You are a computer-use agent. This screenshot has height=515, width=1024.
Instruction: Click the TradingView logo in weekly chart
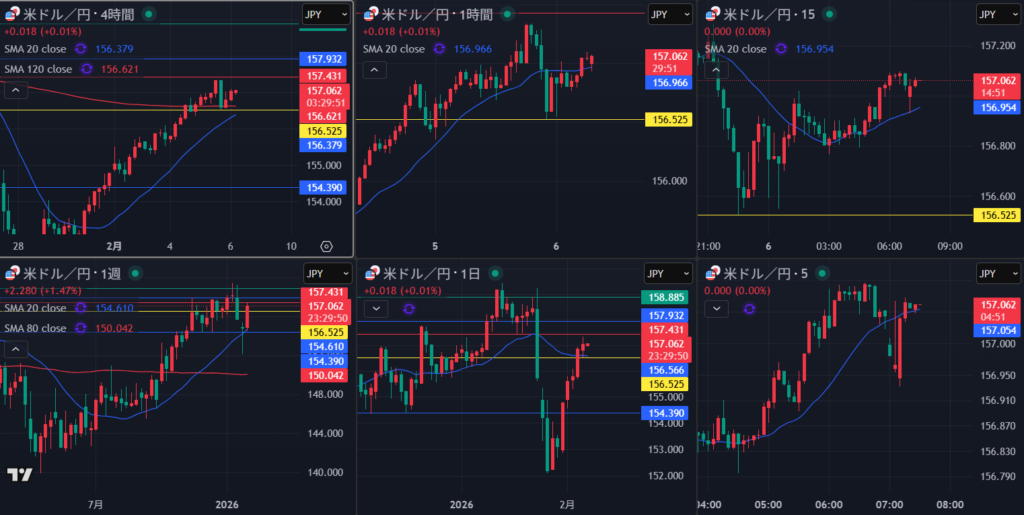click(19, 475)
